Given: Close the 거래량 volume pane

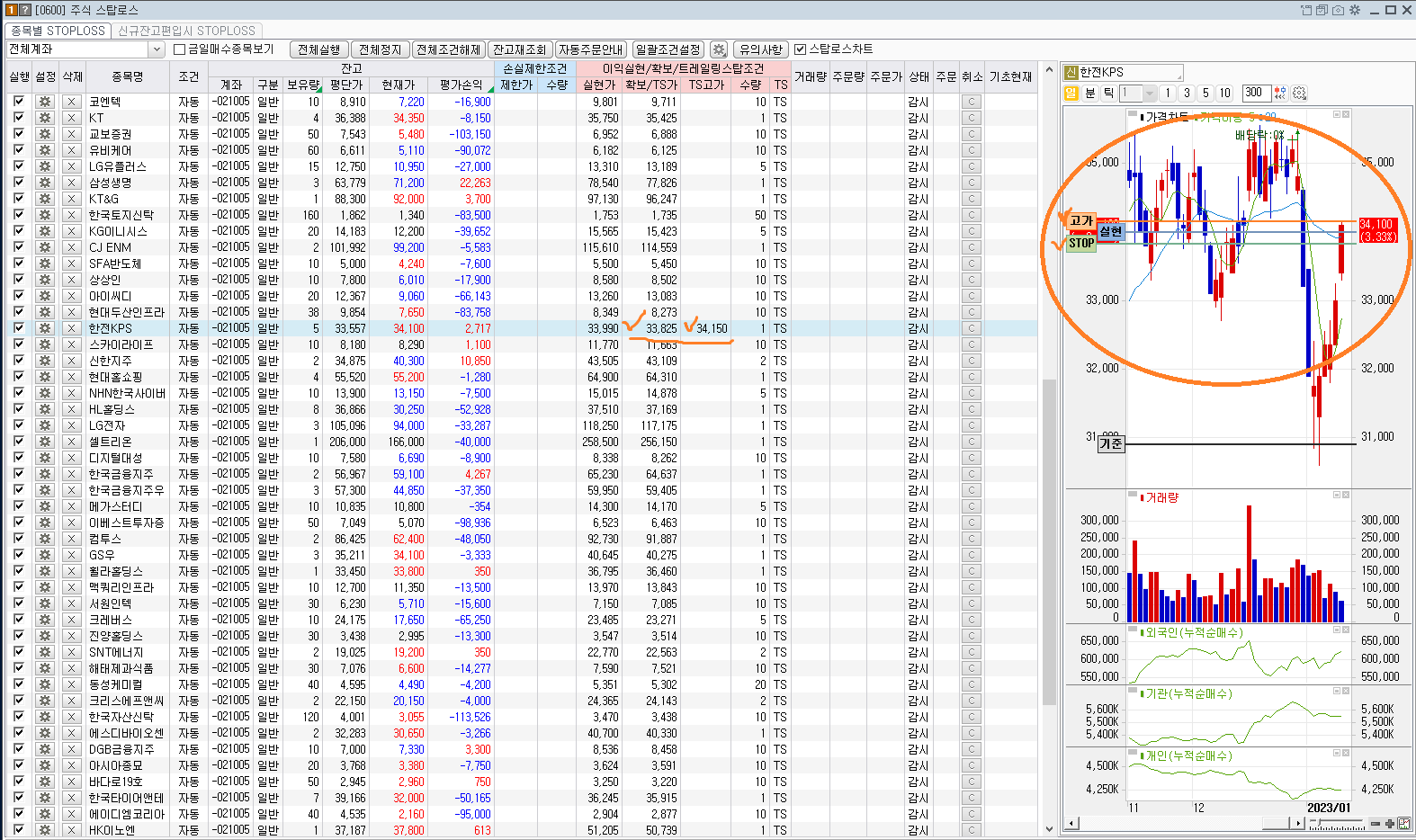Looking at the screenshot, I should coord(1346,495).
